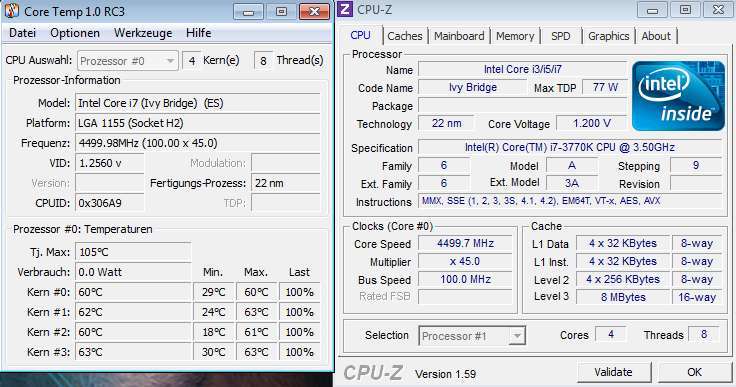The height and width of the screenshot is (387, 736).
Task: Click the Level 3 value 8 MBytes
Action: coord(622,297)
